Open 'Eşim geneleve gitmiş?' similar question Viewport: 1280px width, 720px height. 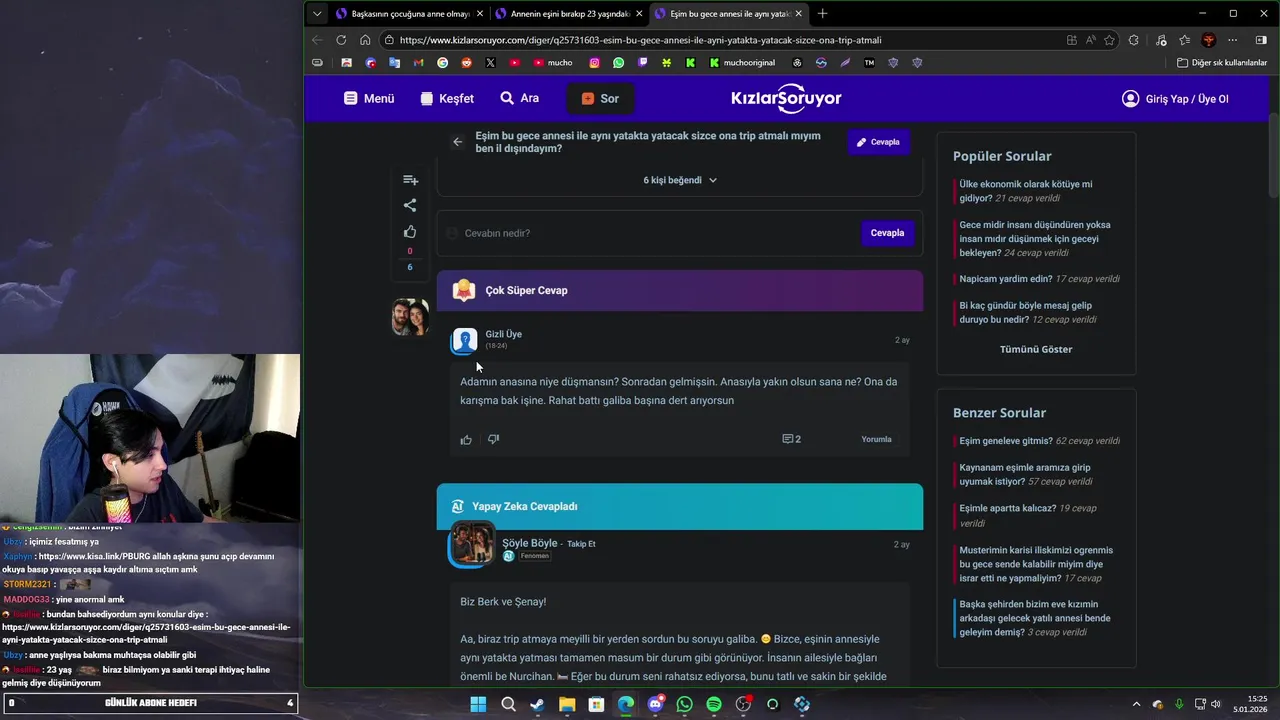coord(1006,441)
